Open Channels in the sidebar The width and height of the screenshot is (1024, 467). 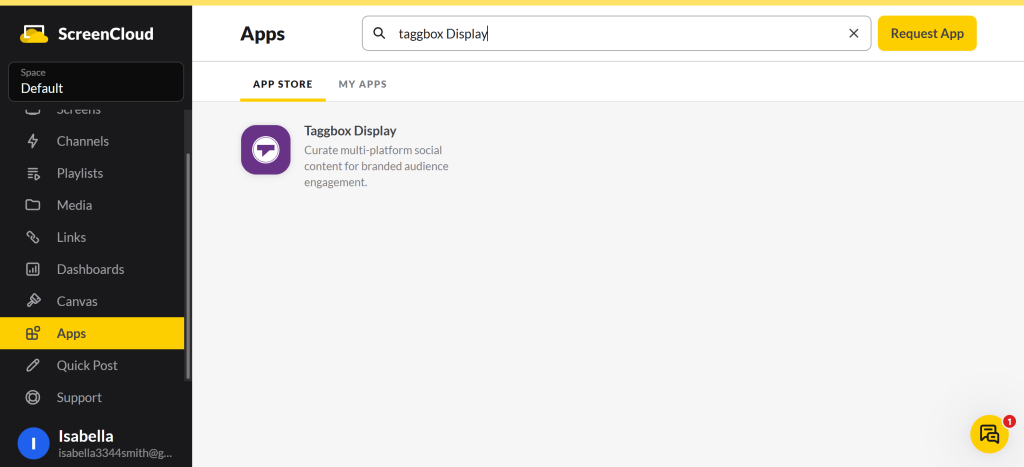pos(92,141)
